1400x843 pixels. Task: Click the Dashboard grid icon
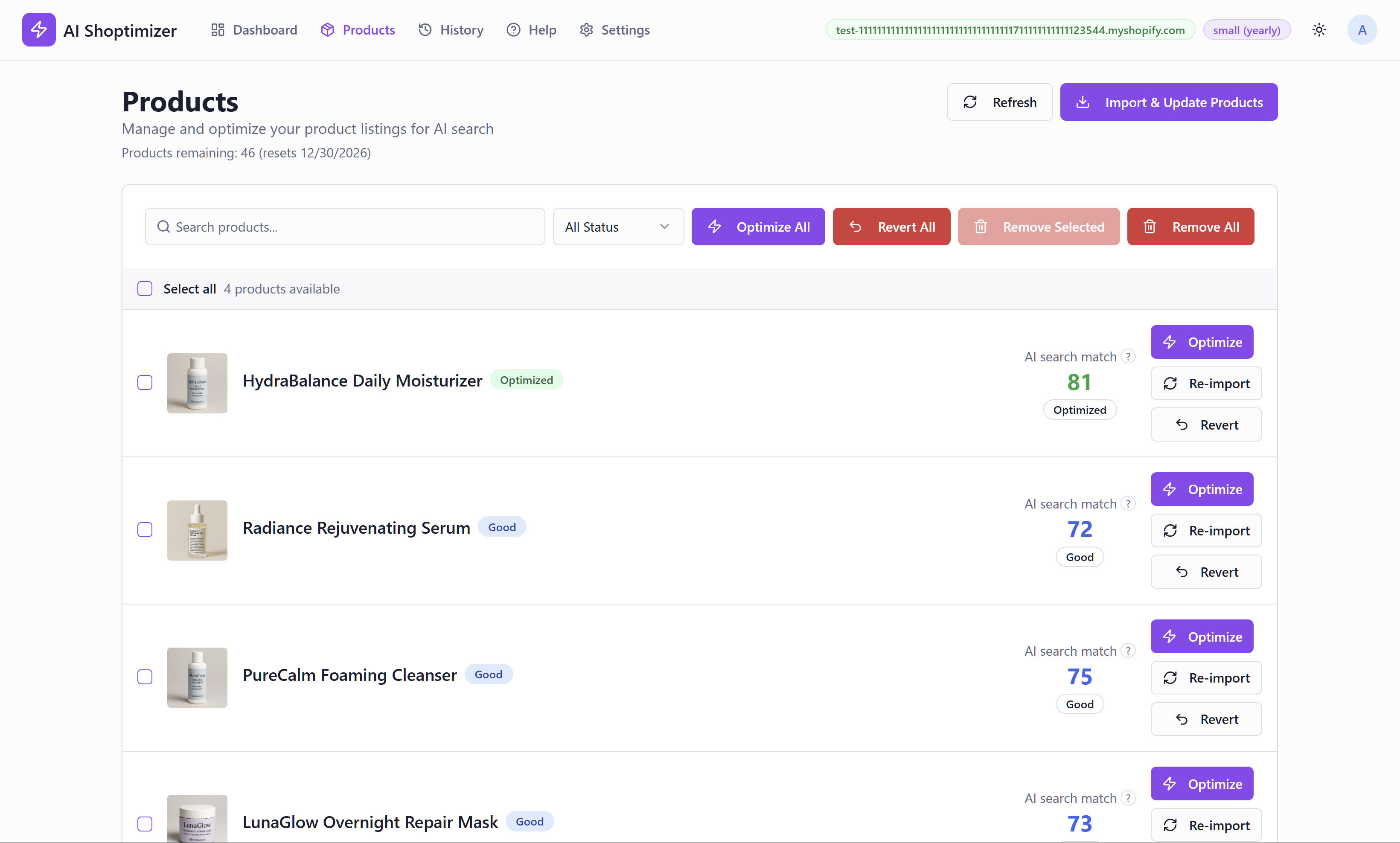click(218, 29)
